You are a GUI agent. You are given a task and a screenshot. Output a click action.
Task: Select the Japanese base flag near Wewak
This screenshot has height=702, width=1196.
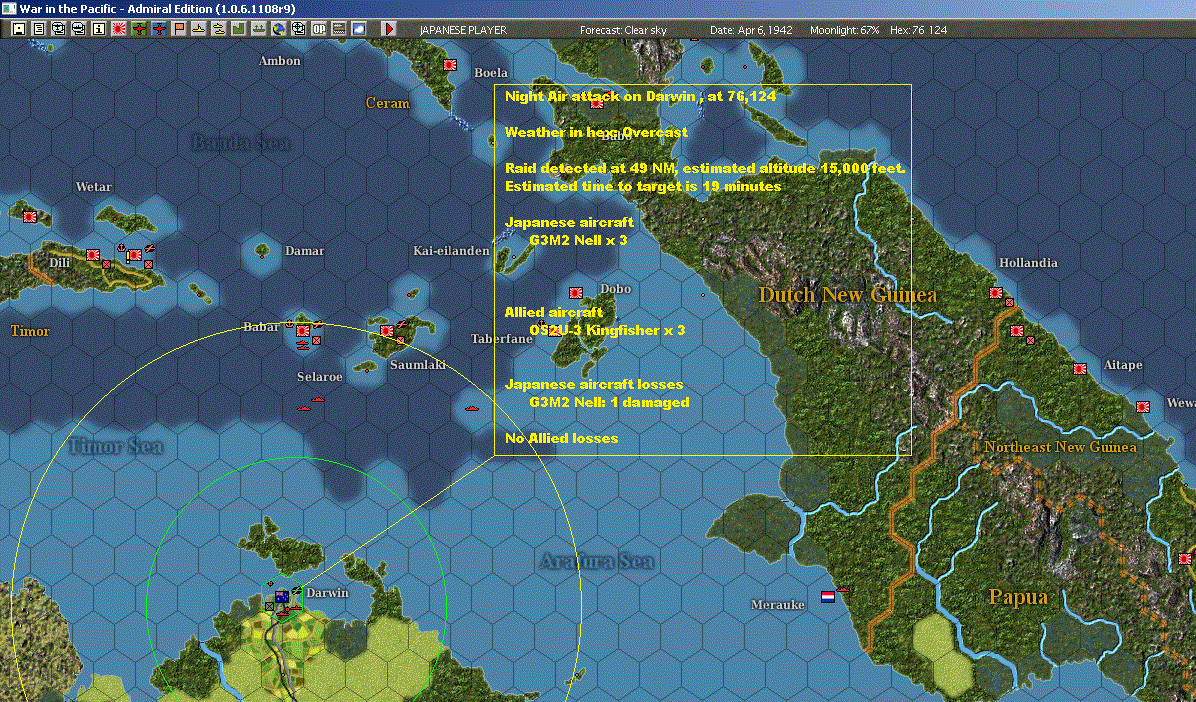(1143, 407)
